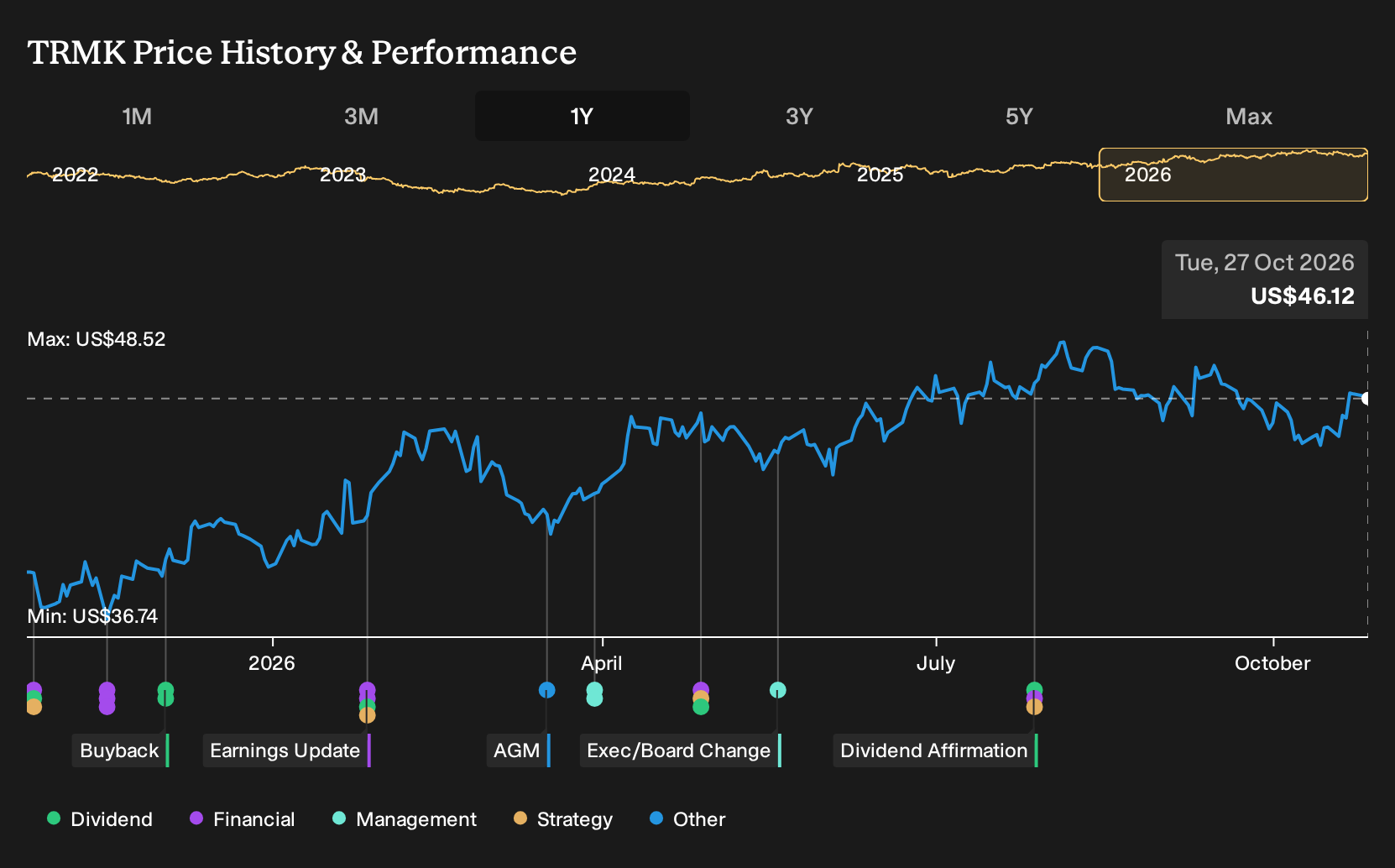
Task: Click the orange dot in the leftmost event stack
Action: (x=34, y=707)
